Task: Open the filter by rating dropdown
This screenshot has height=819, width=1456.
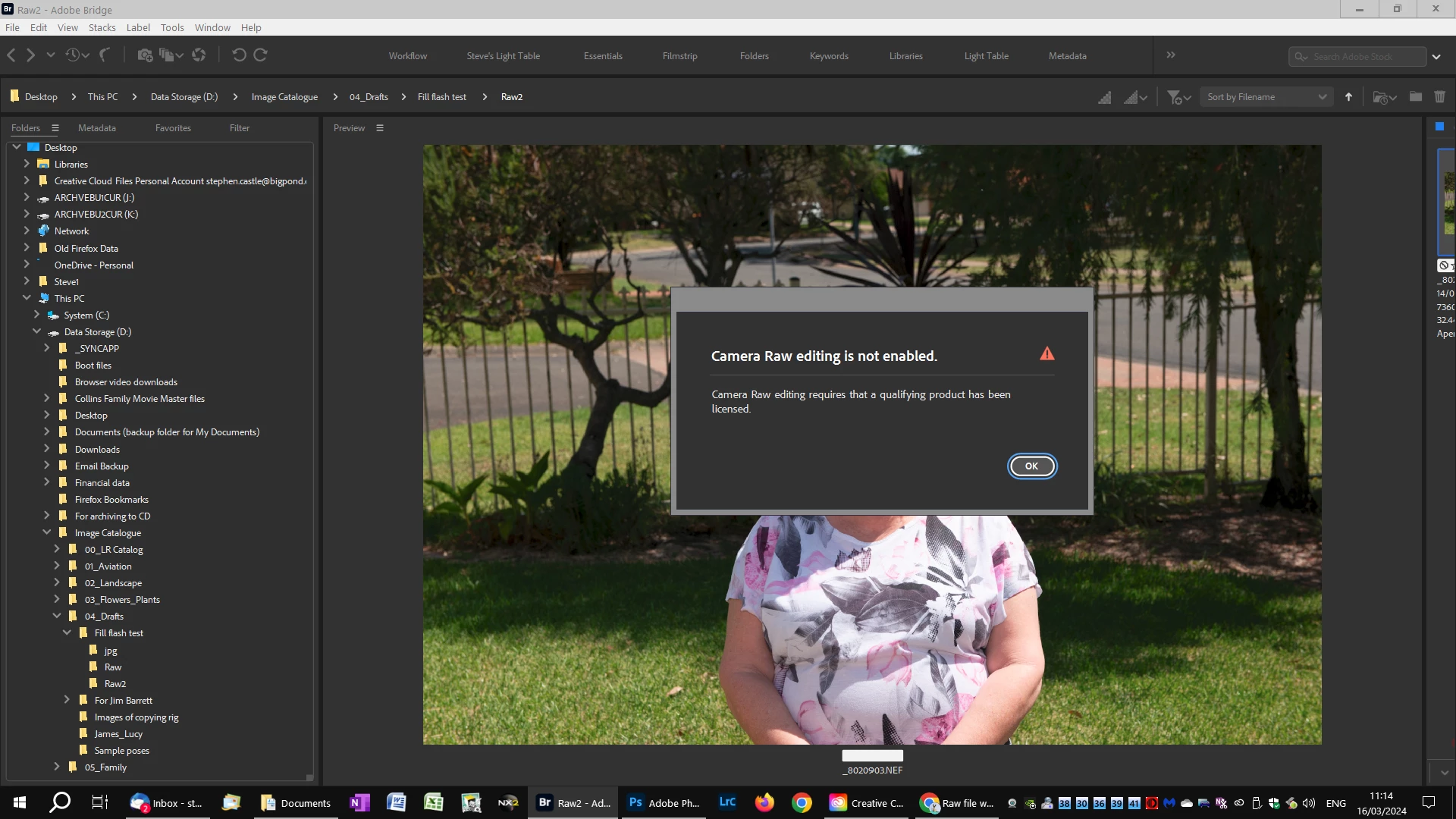Action: click(x=1178, y=97)
